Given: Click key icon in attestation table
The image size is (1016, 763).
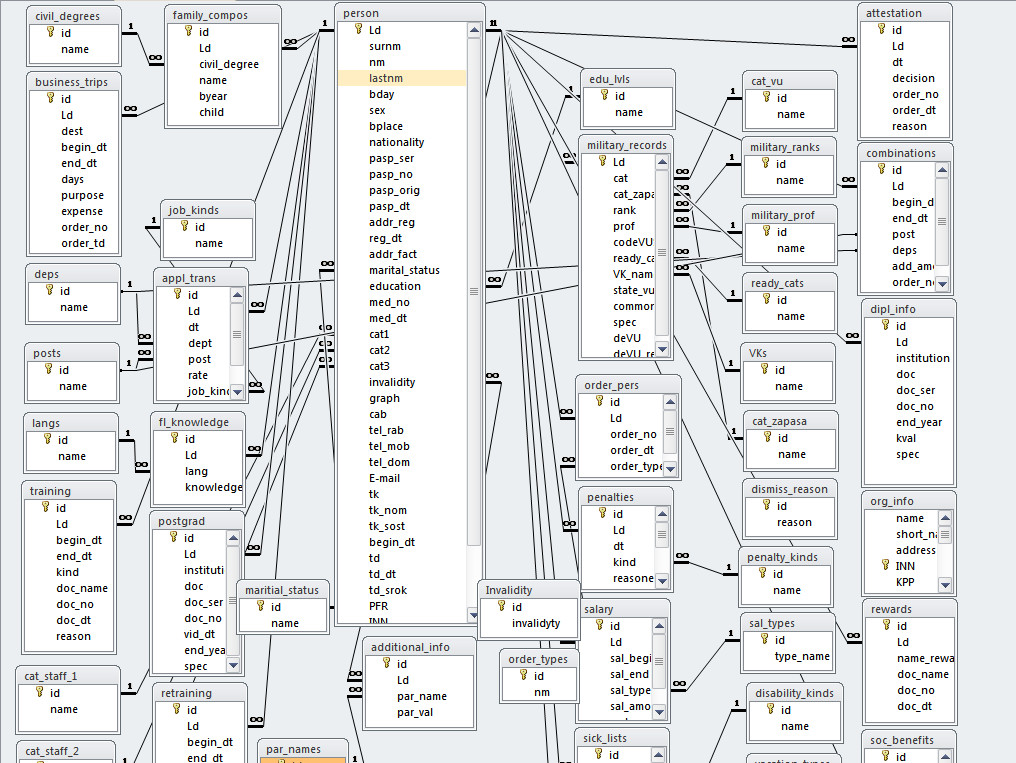Looking at the screenshot, I should pyautogui.click(x=882, y=29).
